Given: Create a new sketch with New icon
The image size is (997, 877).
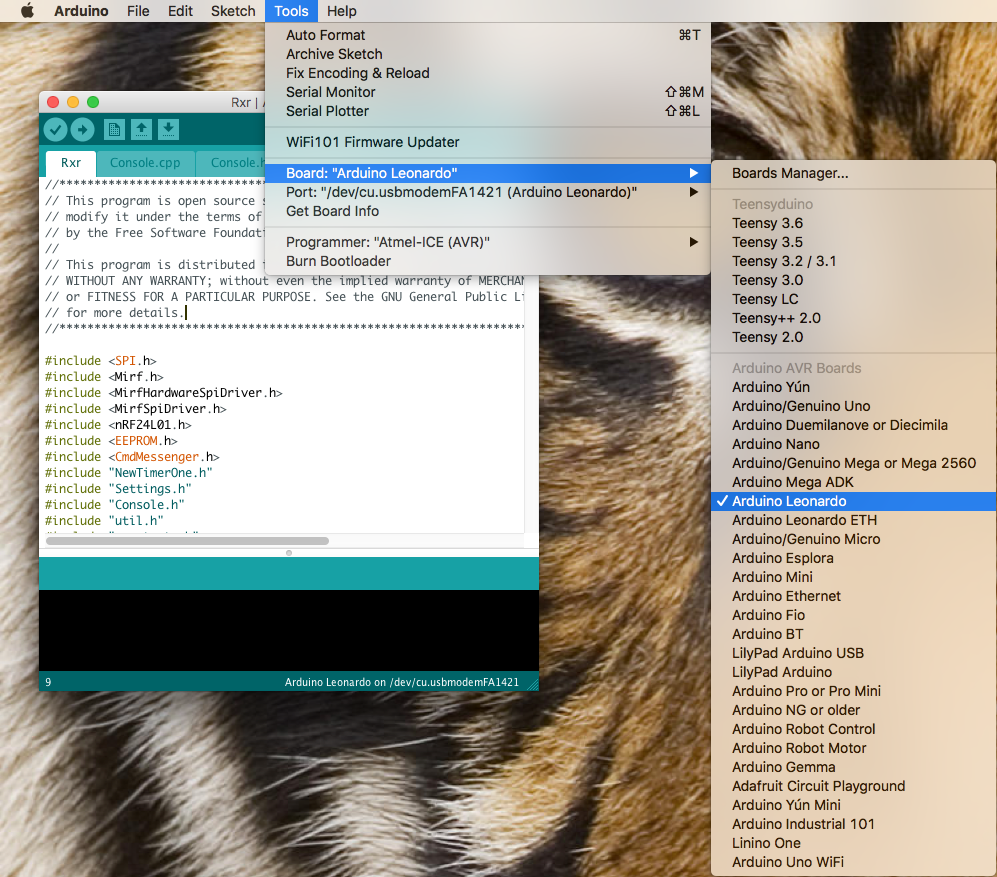Looking at the screenshot, I should point(114,130).
